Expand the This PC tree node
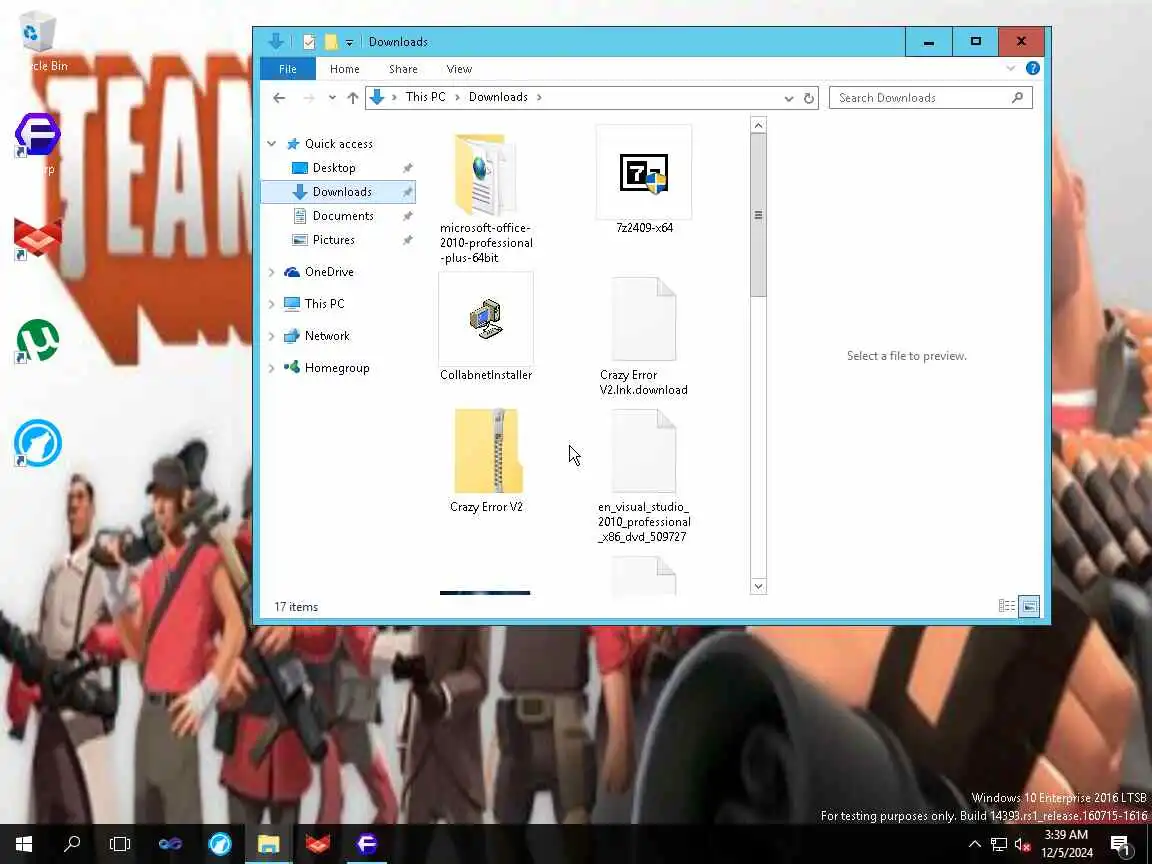Viewport: 1152px width, 864px height. click(272, 304)
